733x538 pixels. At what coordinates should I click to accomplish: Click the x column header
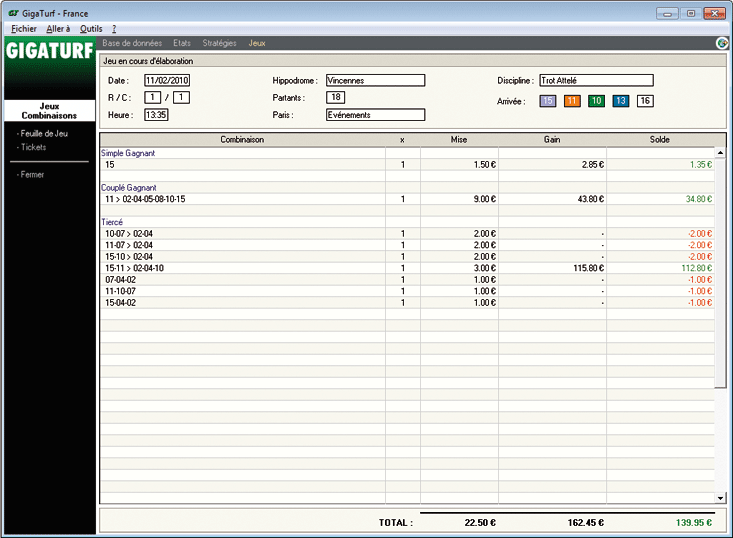[x=402, y=140]
